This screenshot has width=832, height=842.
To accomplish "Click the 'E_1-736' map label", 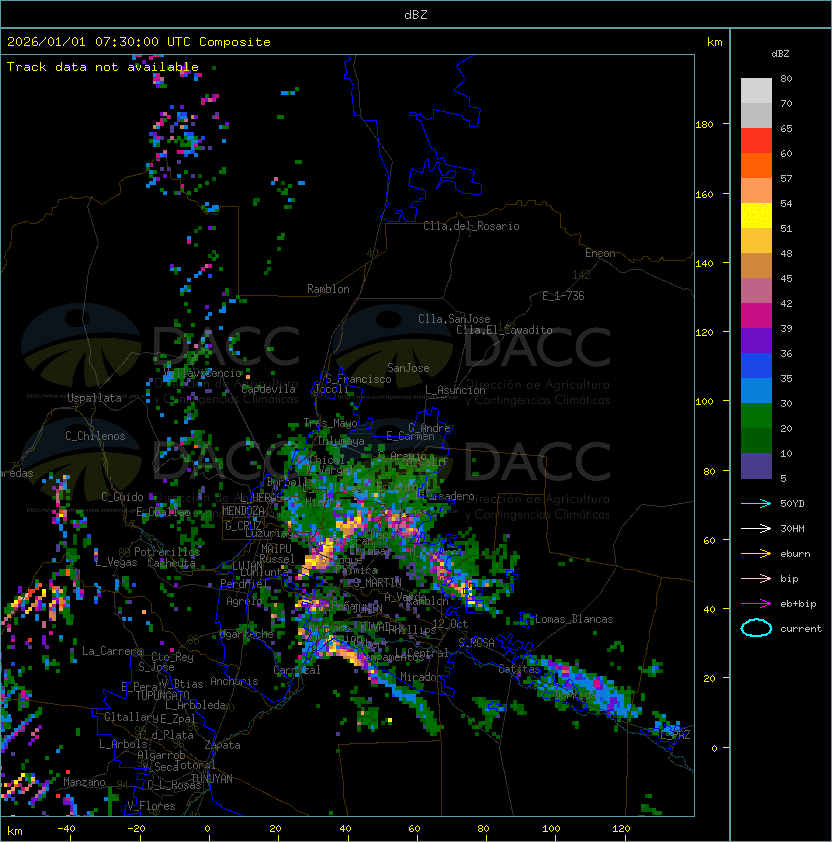I will 563,296.
